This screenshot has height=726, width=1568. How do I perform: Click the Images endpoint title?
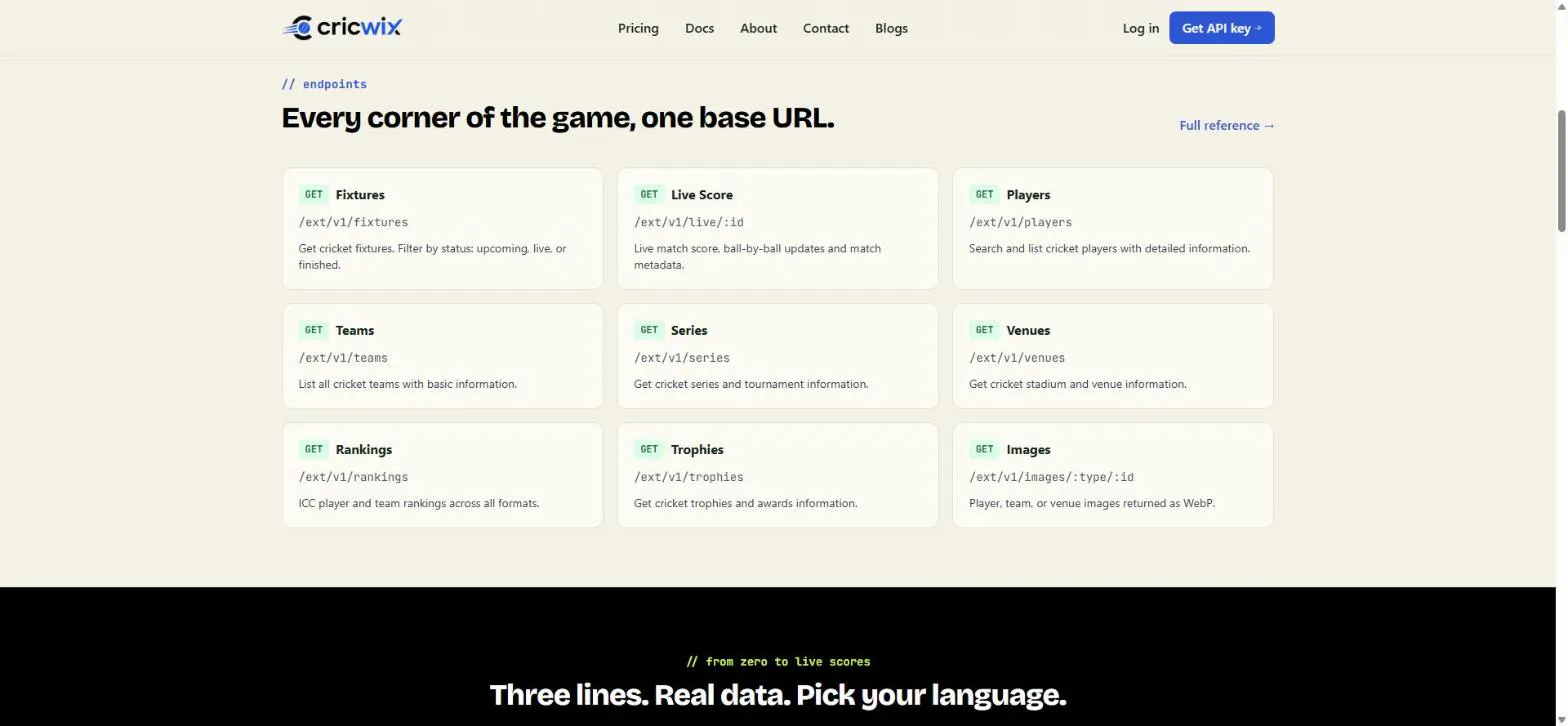[x=1028, y=450]
